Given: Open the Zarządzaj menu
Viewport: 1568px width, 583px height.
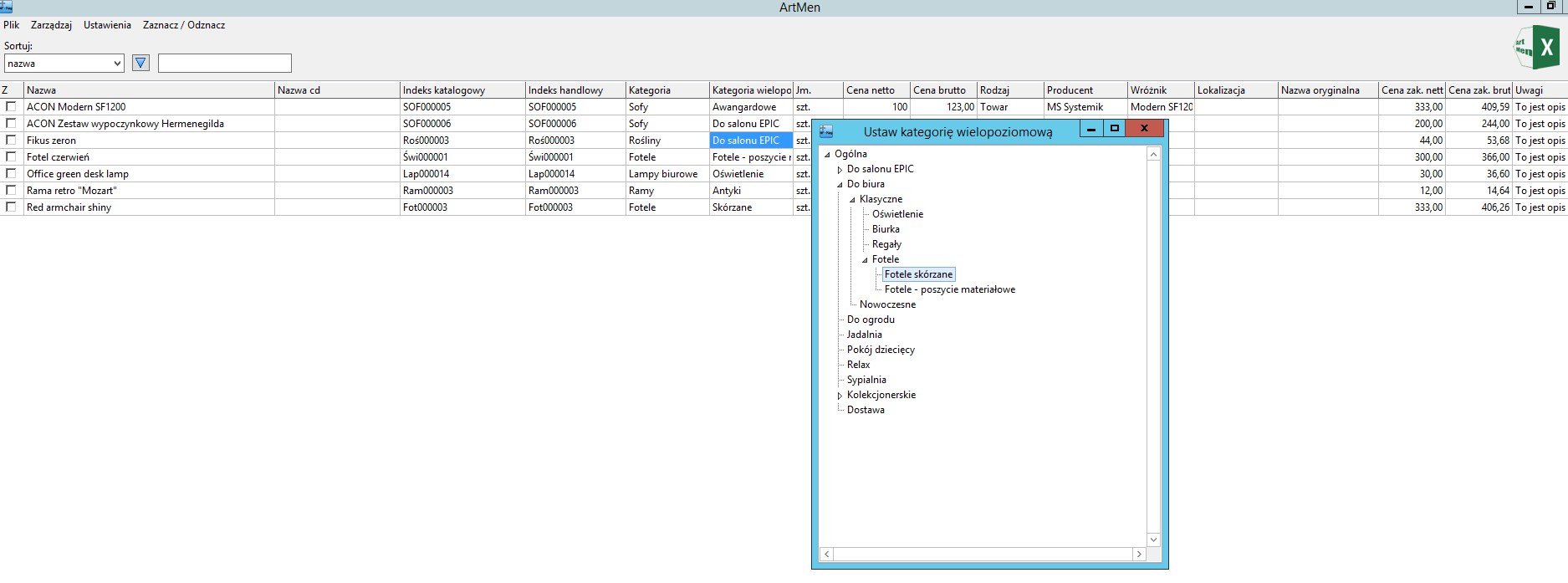Looking at the screenshot, I should coord(51,25).
